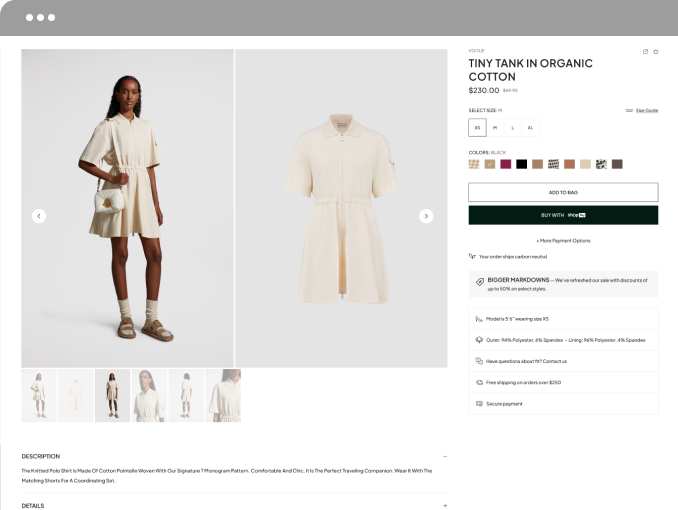Click Buy with Shop Pay button
Viewport: 678px width, 510px height.
[x=563, y=215]
